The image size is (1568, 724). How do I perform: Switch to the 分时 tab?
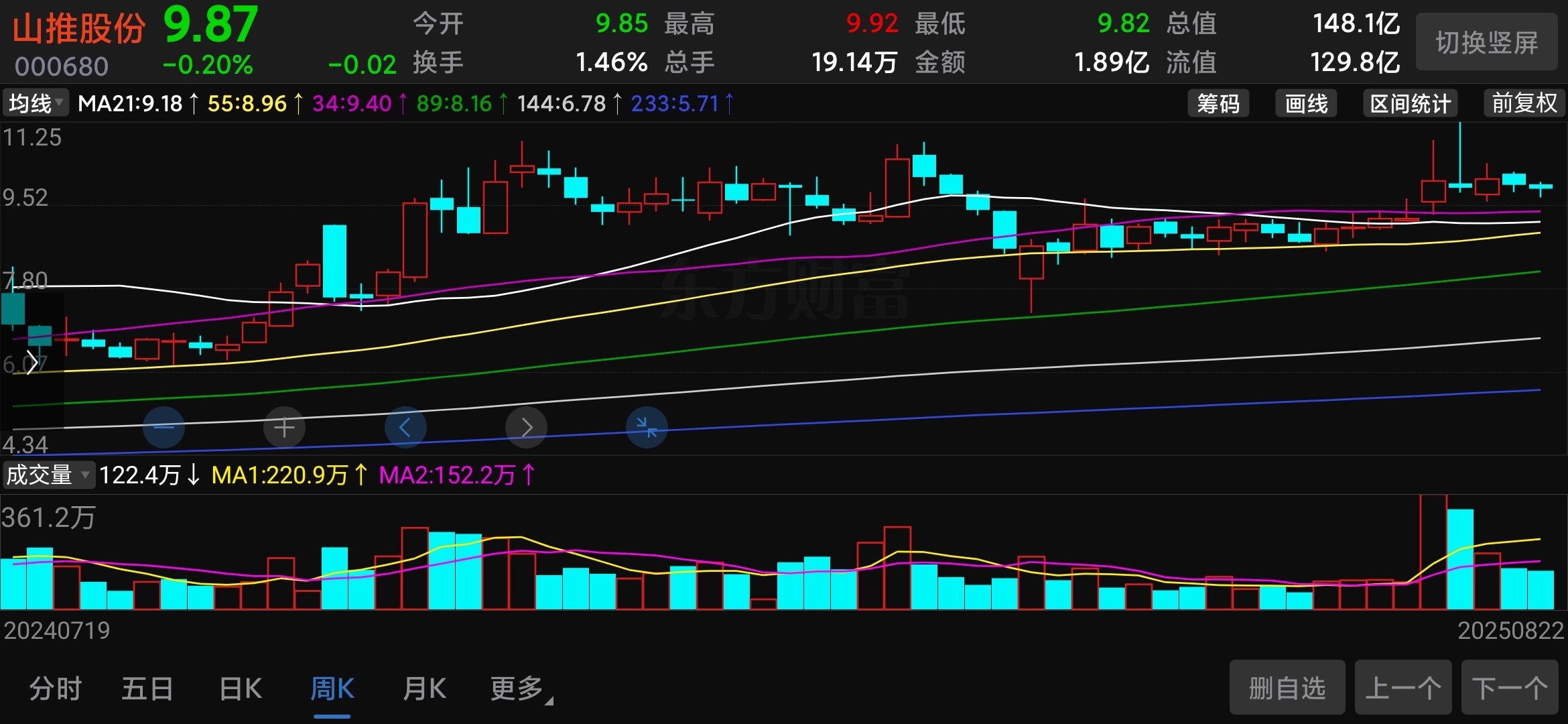coord(56,688)
